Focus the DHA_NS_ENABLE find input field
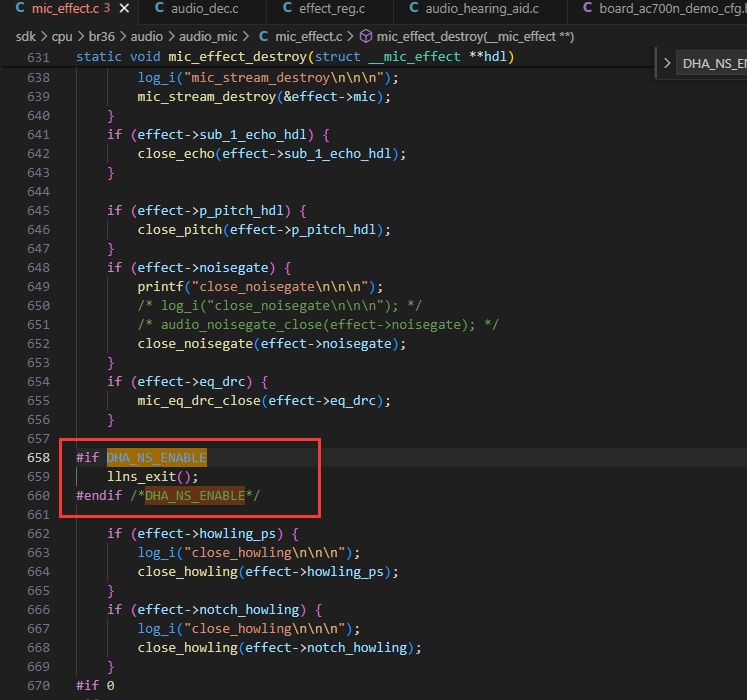Image resolution: width=747 pixels, height=700 pixels. (712, 63)
